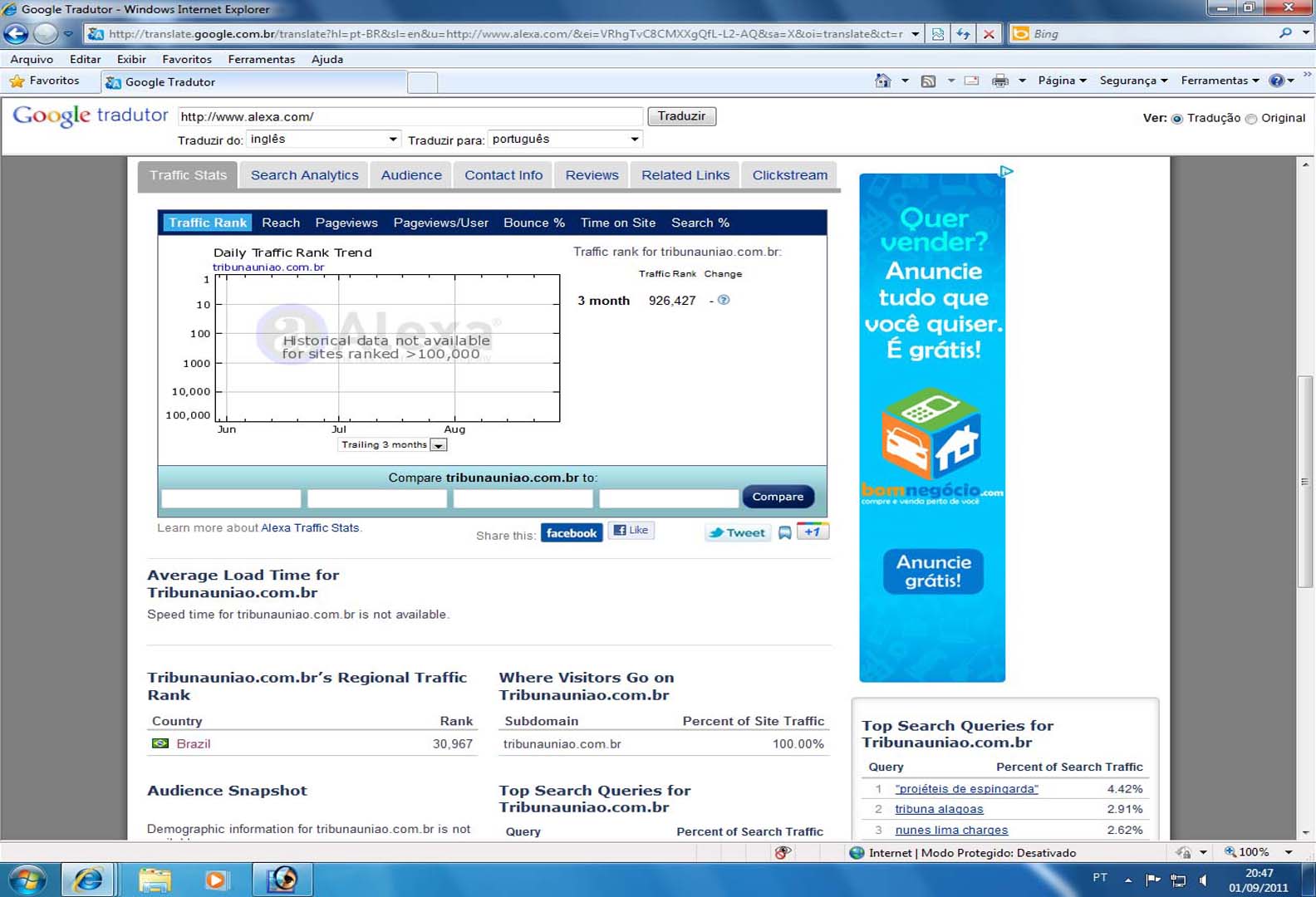Click the Favoritos star icon

(17, 81)
